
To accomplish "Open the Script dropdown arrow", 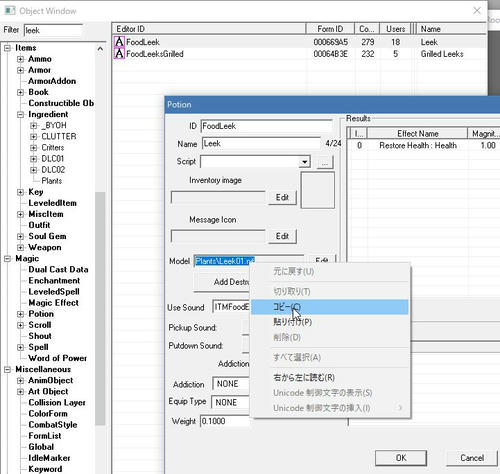I will [304, 162].
